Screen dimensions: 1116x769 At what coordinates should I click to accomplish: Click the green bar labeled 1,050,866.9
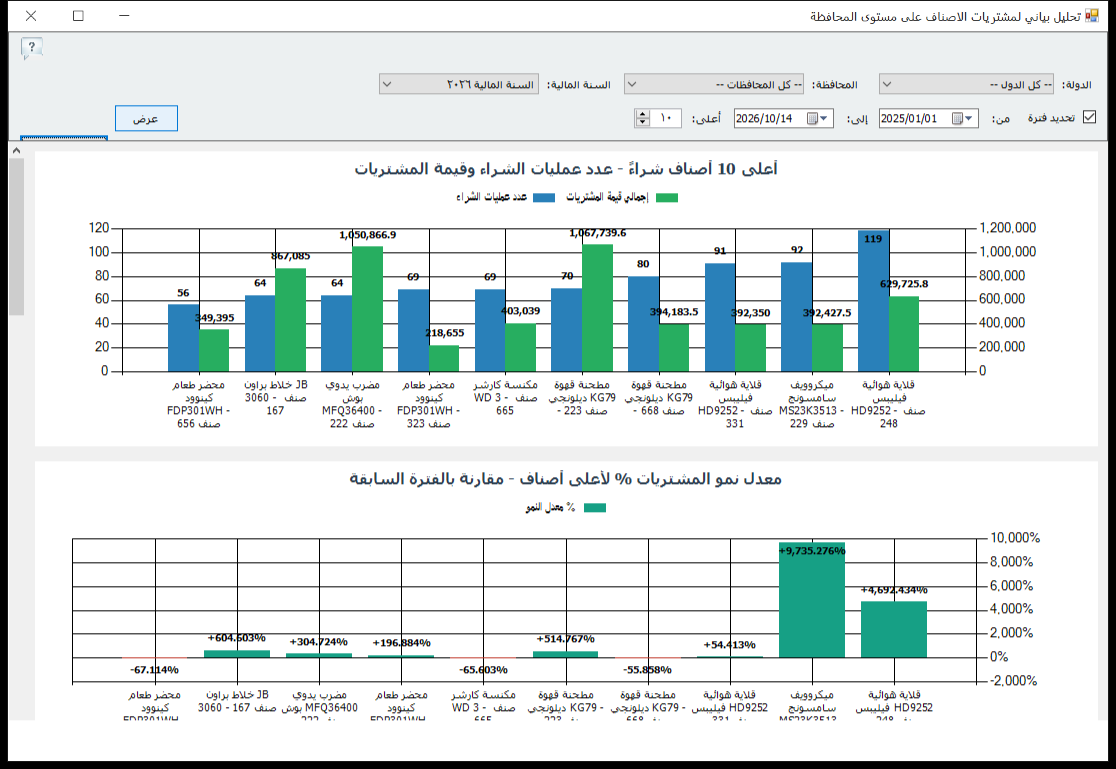tap(367, 308)
